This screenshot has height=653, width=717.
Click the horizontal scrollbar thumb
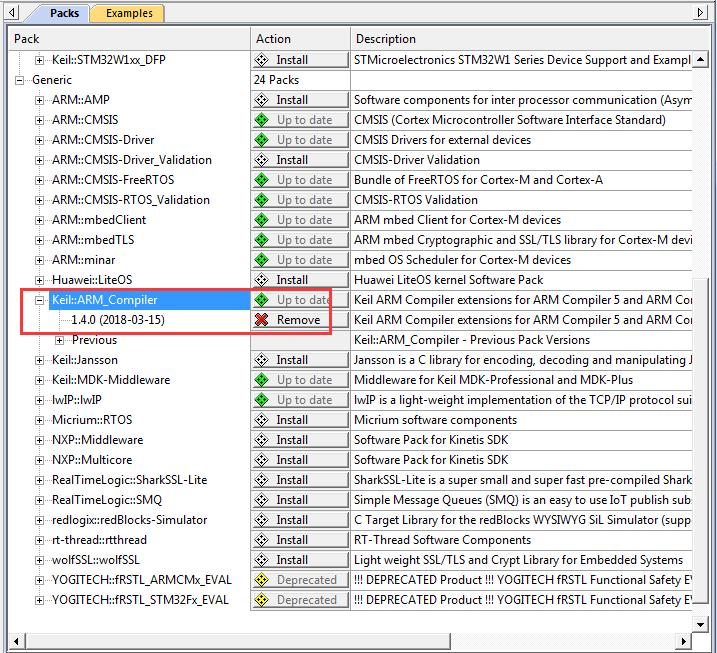pyautogui.click(x=237, y=641)
